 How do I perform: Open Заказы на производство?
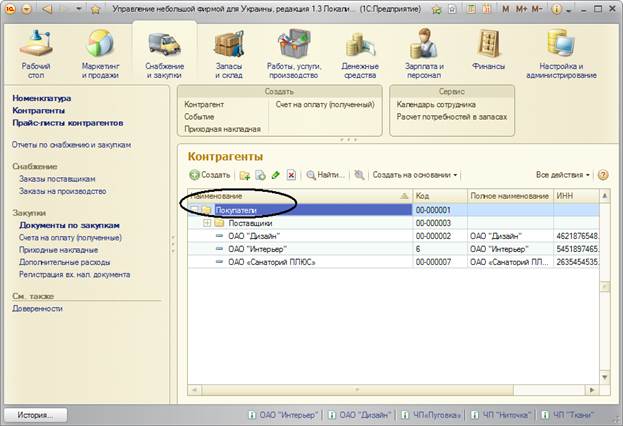click(x=63, y=191)
